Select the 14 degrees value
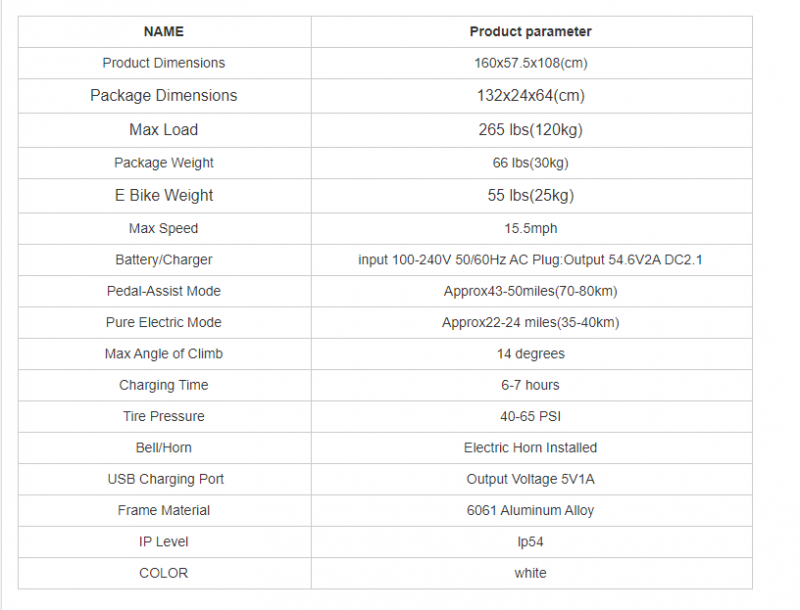Image resolution: width=800 pixels, height=610 pixels. [x=531, y=354]
